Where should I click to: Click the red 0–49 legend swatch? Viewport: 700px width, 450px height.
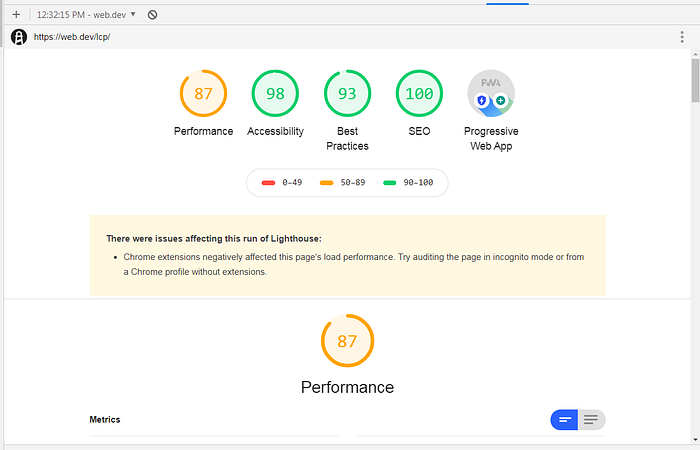point(268,183)
